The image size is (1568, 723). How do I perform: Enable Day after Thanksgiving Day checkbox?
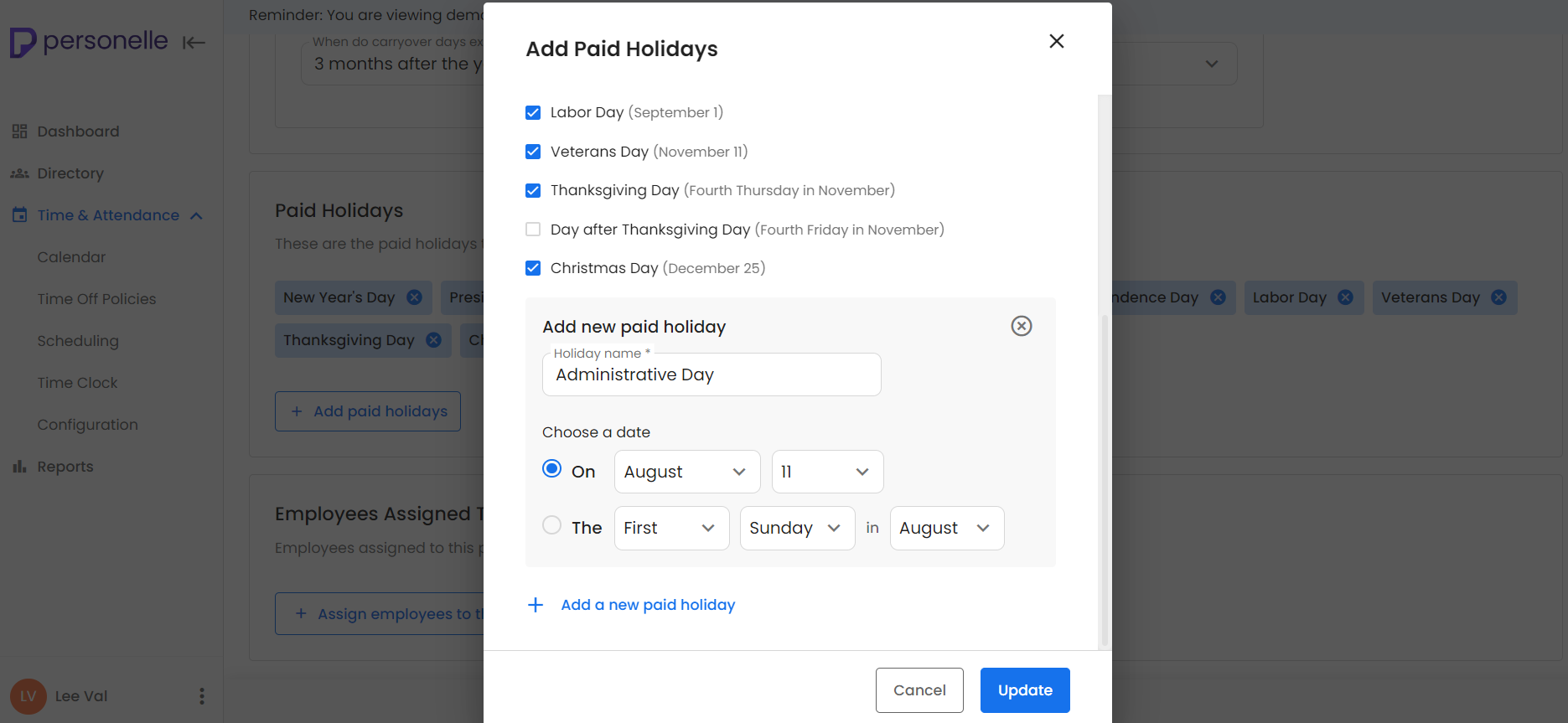click(x=533, y=230)
